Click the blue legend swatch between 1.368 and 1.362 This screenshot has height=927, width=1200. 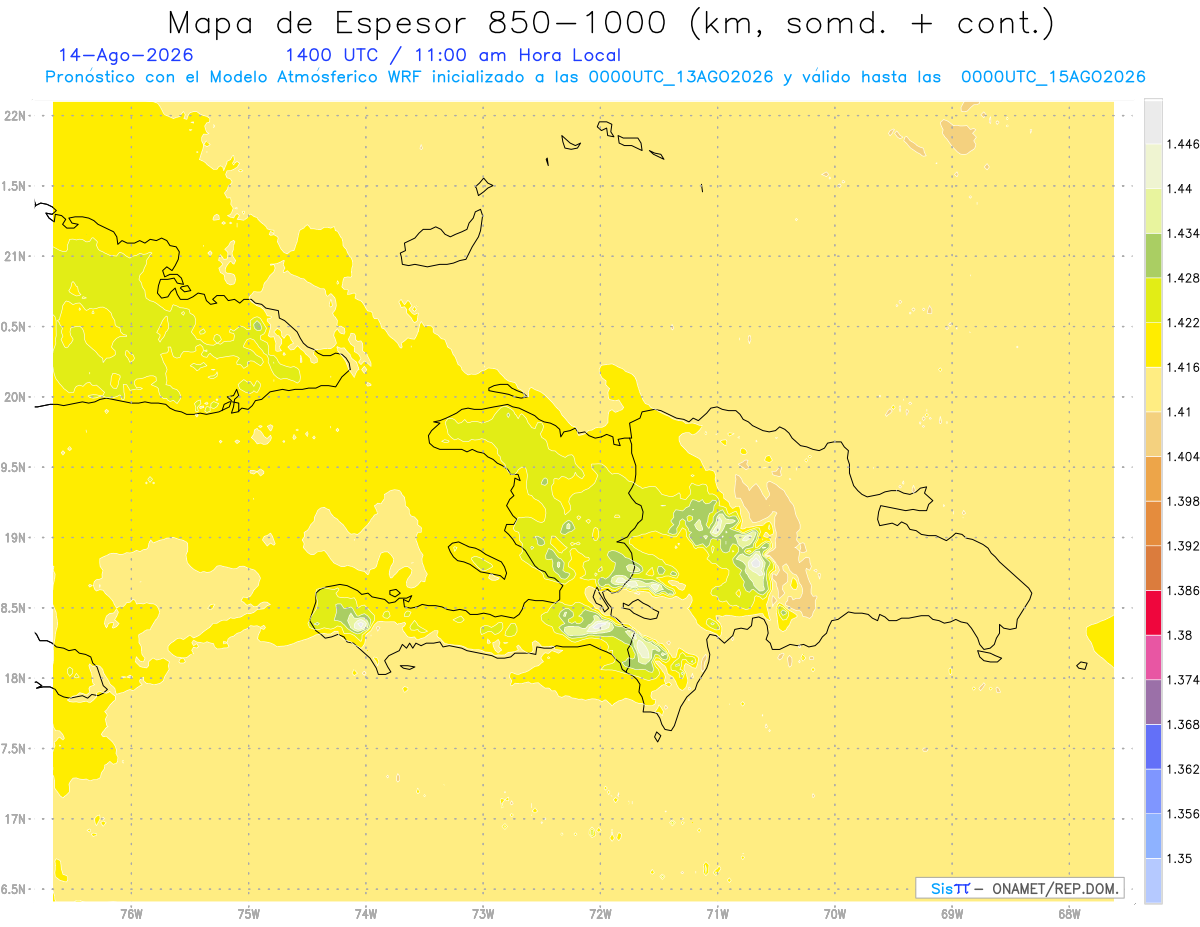pyautogui.click(x=1153, y=747)
